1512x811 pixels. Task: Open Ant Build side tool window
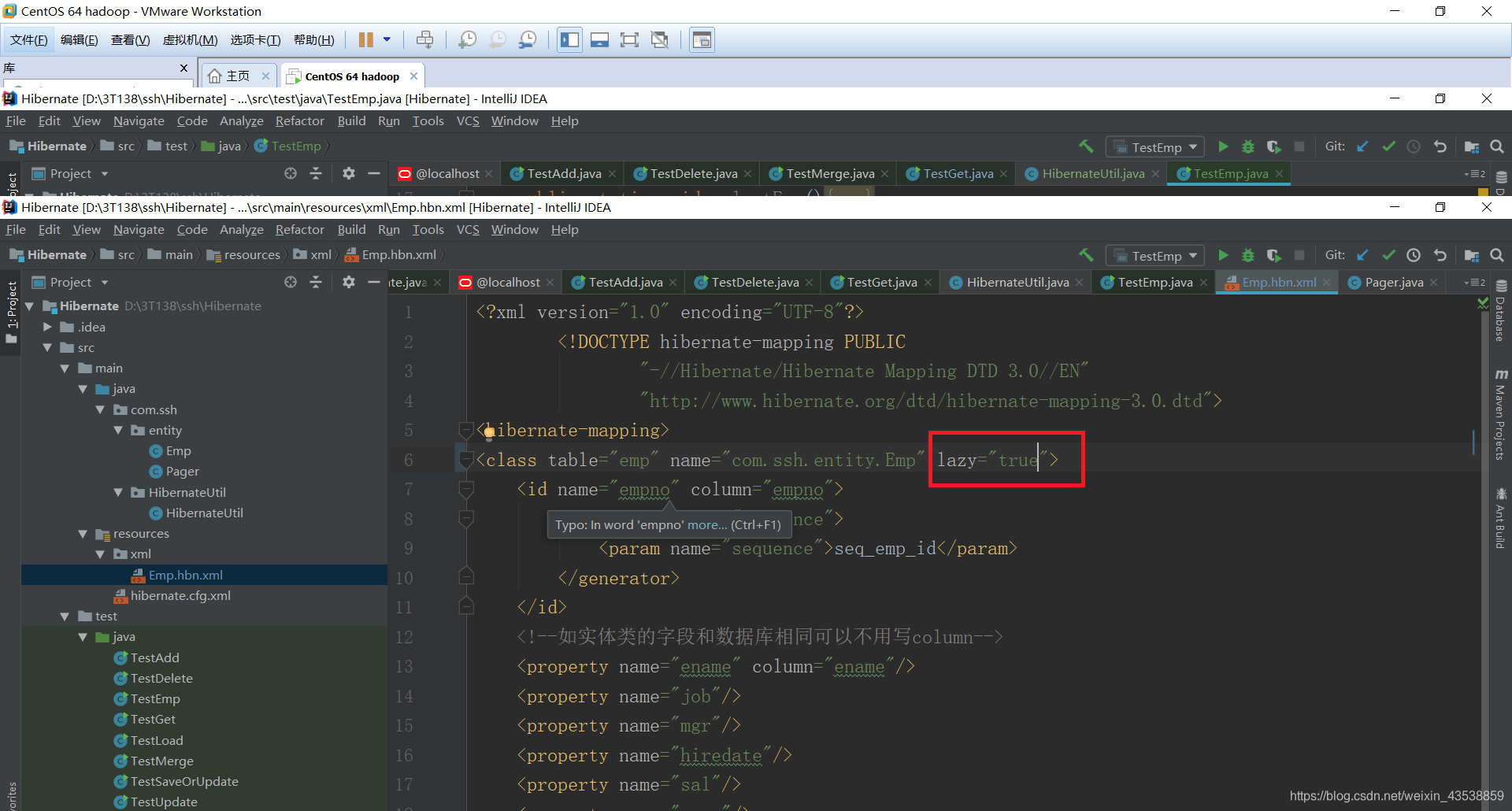[1500, 519]
